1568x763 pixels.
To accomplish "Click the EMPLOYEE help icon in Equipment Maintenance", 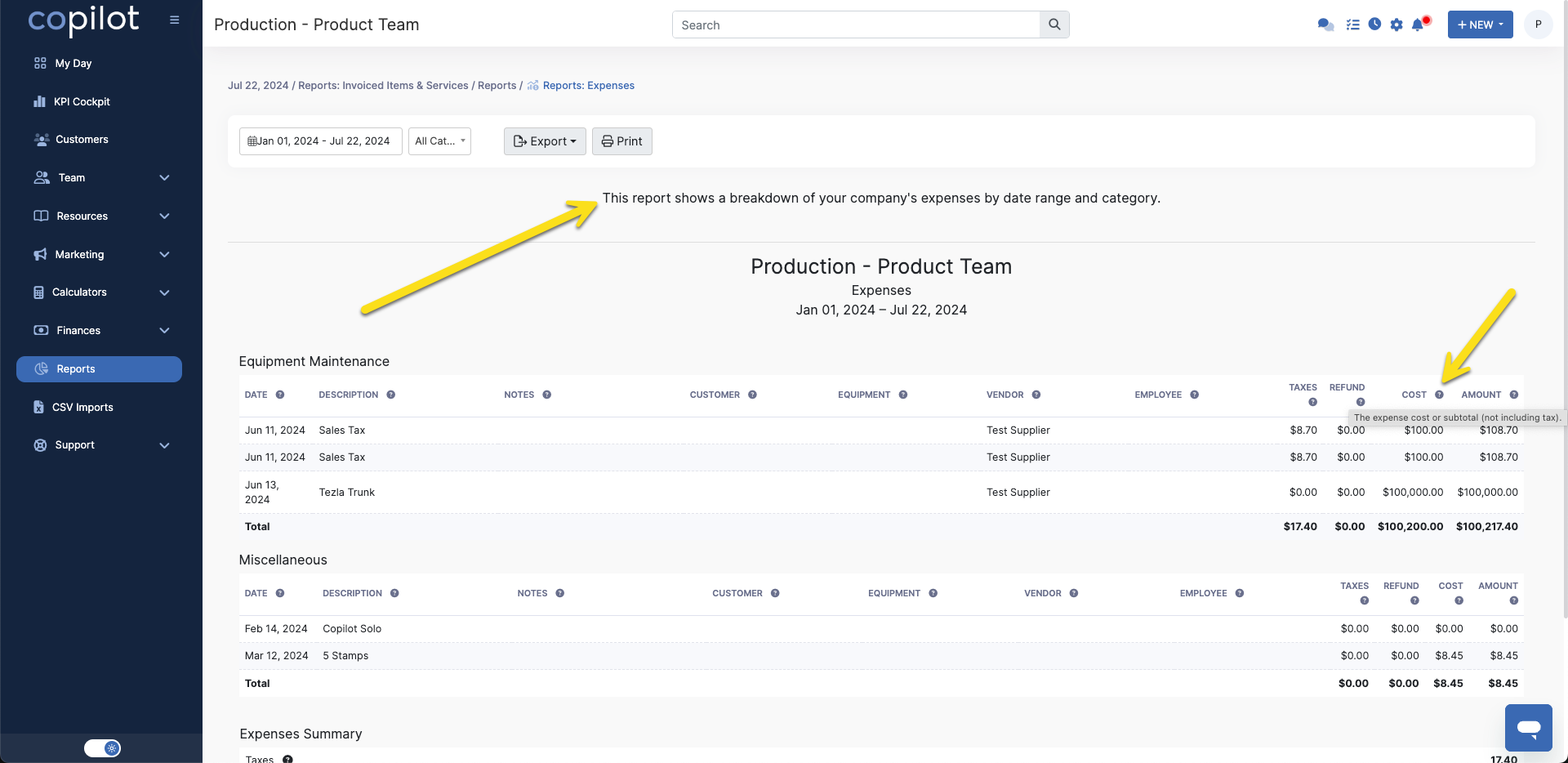I will point(1195,395).
